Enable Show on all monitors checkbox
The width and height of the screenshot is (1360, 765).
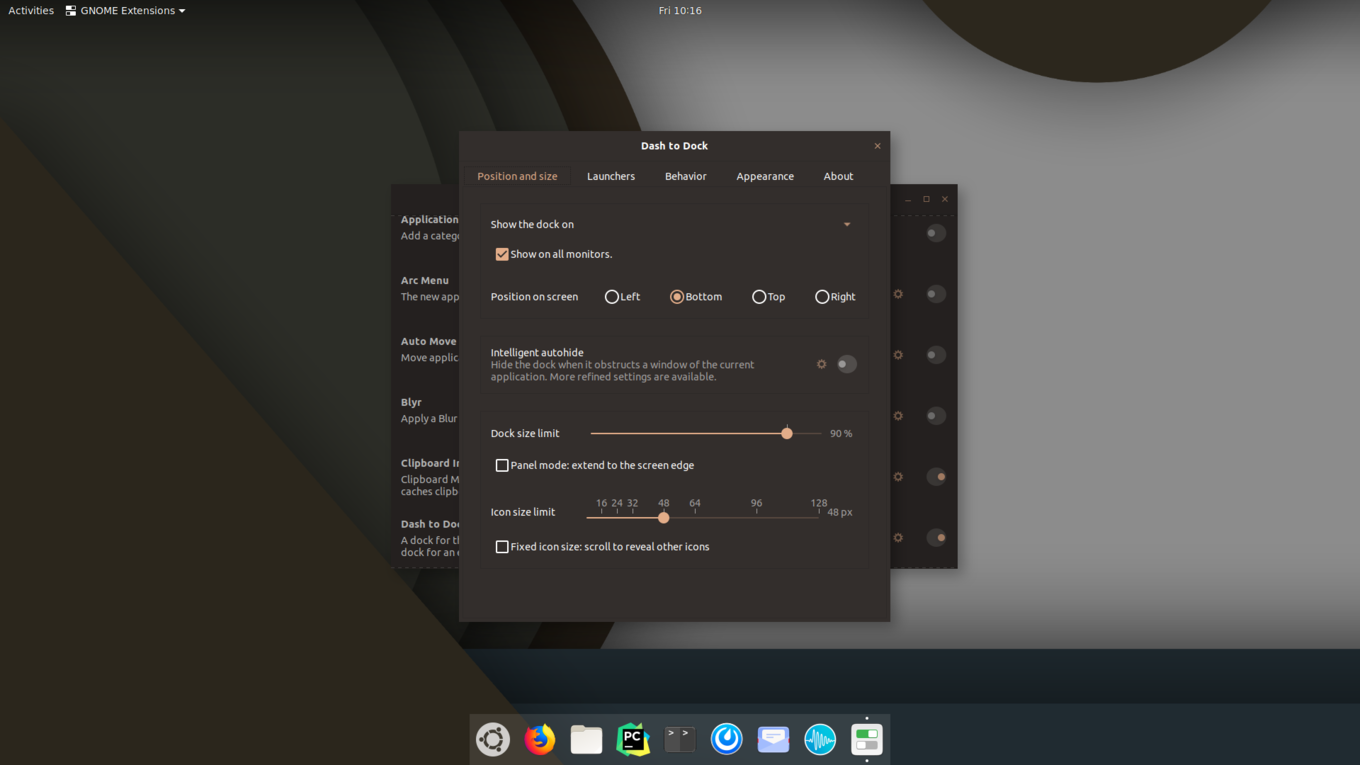[502, 254]
